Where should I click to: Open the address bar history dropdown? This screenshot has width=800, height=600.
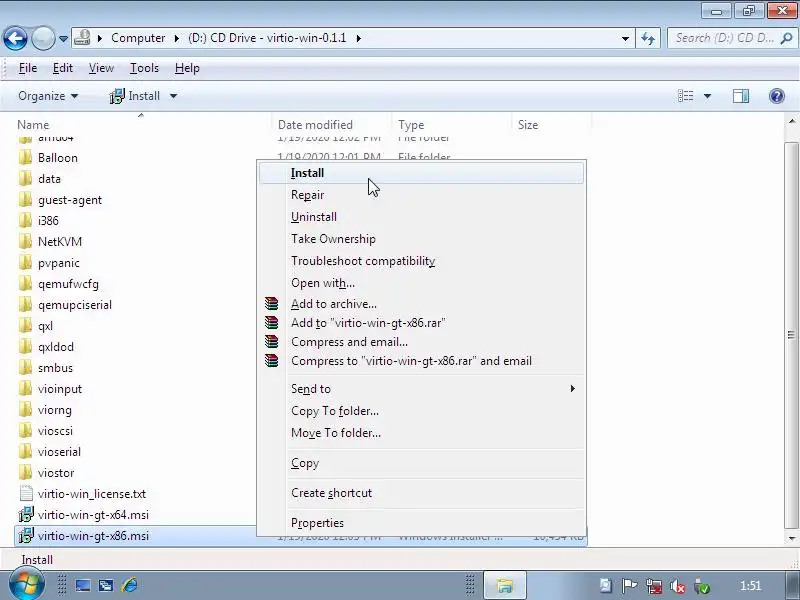tap(625, 38)
